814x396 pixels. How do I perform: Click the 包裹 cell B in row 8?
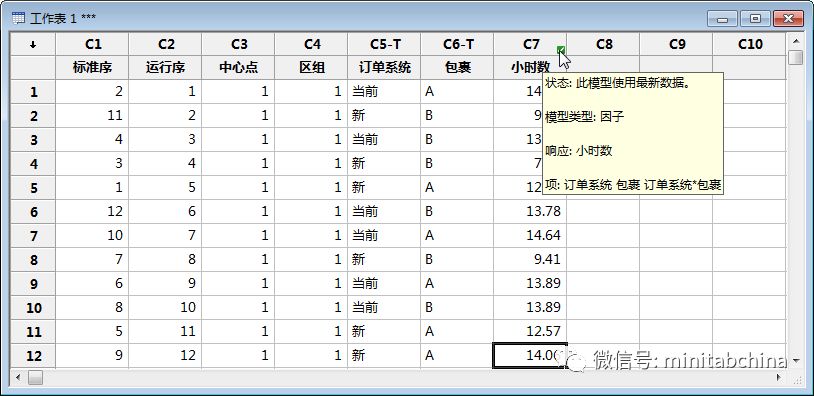coord(458,260)
